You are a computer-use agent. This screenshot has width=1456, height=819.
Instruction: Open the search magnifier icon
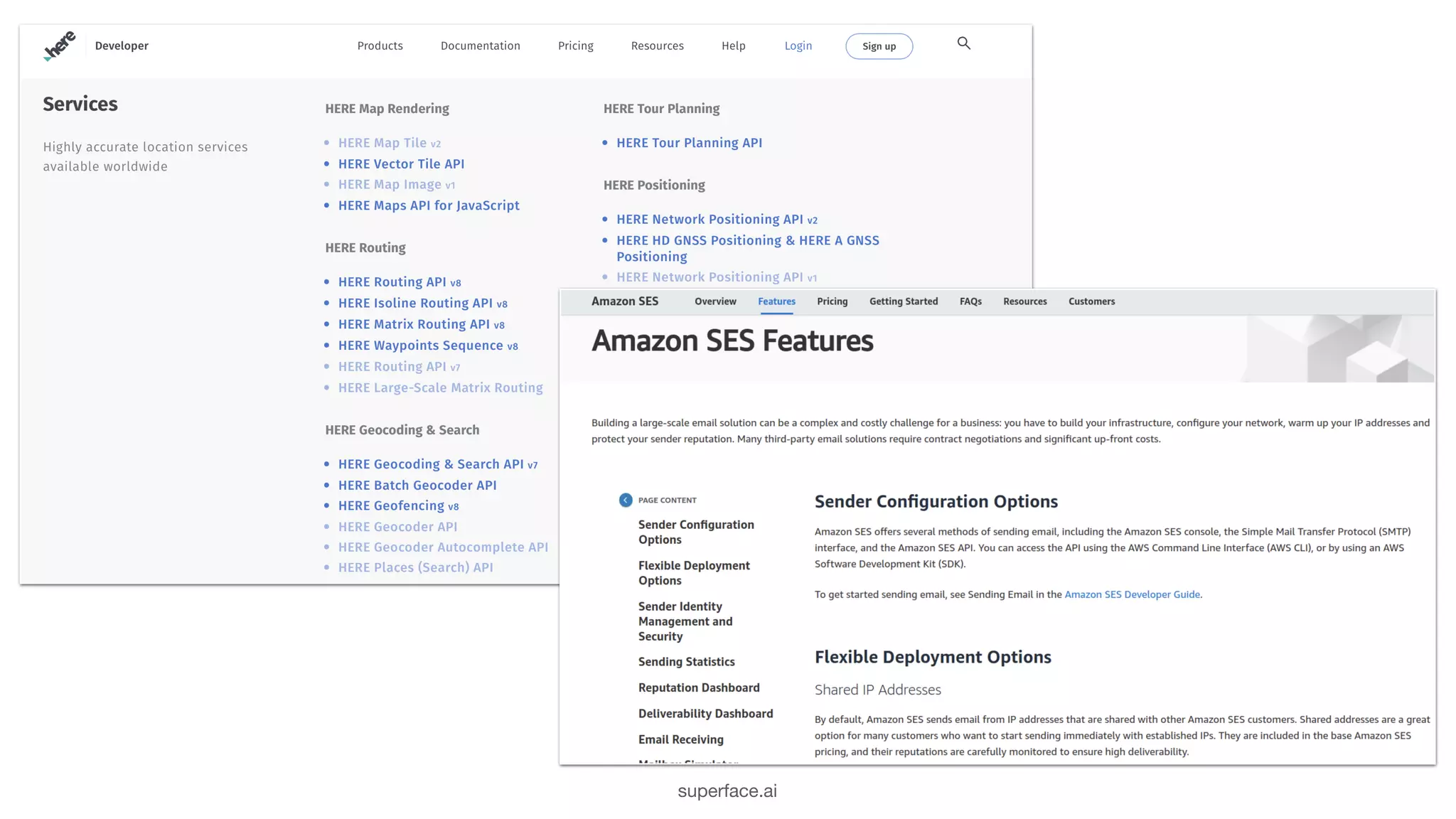tap(963, 43)
